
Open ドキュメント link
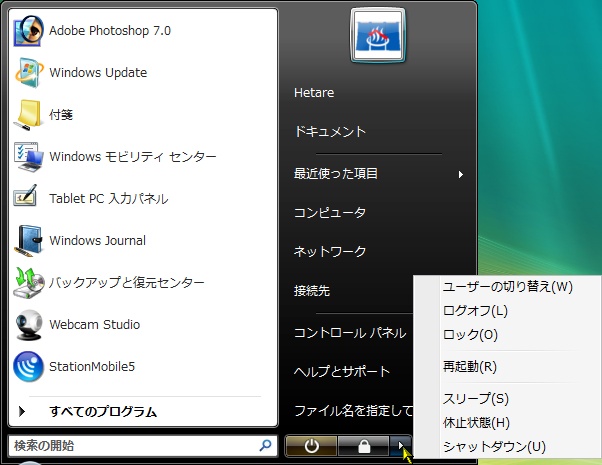(x=330, y=131)
